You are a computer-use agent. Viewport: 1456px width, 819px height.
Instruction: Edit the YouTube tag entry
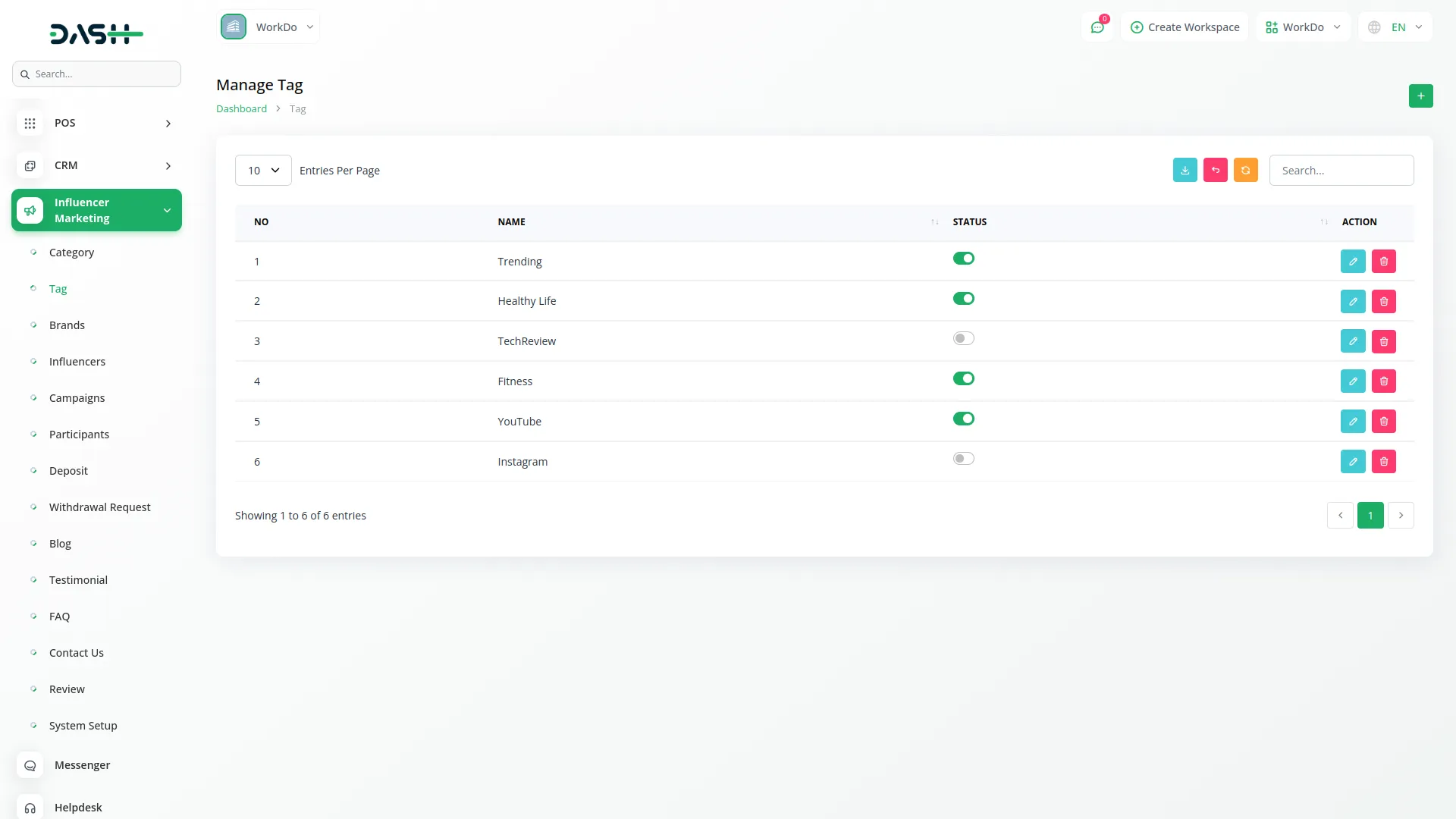1352,421
